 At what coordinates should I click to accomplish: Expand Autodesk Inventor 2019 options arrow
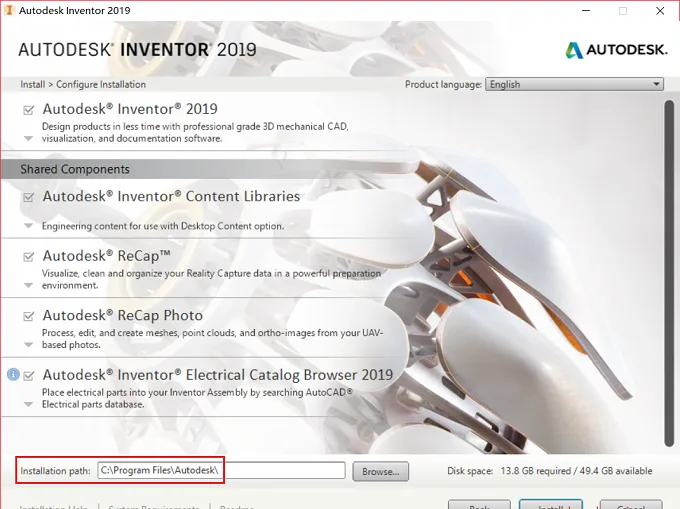(28, 139)
